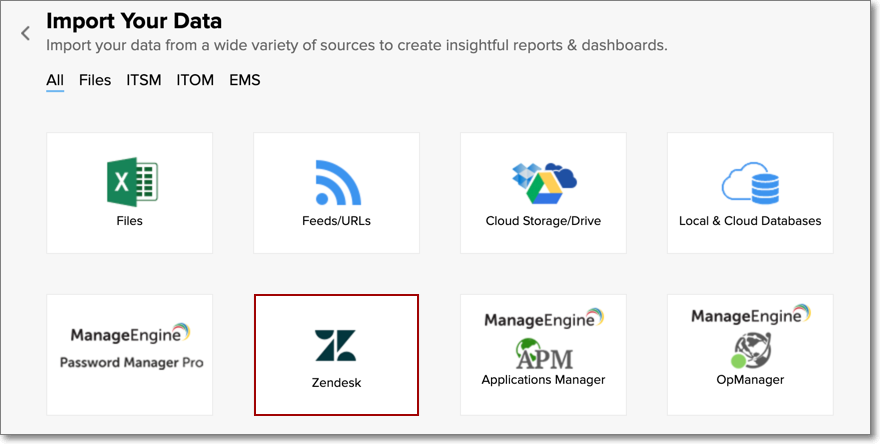Select the OpManager globe icon
This screenshot has width=880, height=444.
[x=750, y=350]
